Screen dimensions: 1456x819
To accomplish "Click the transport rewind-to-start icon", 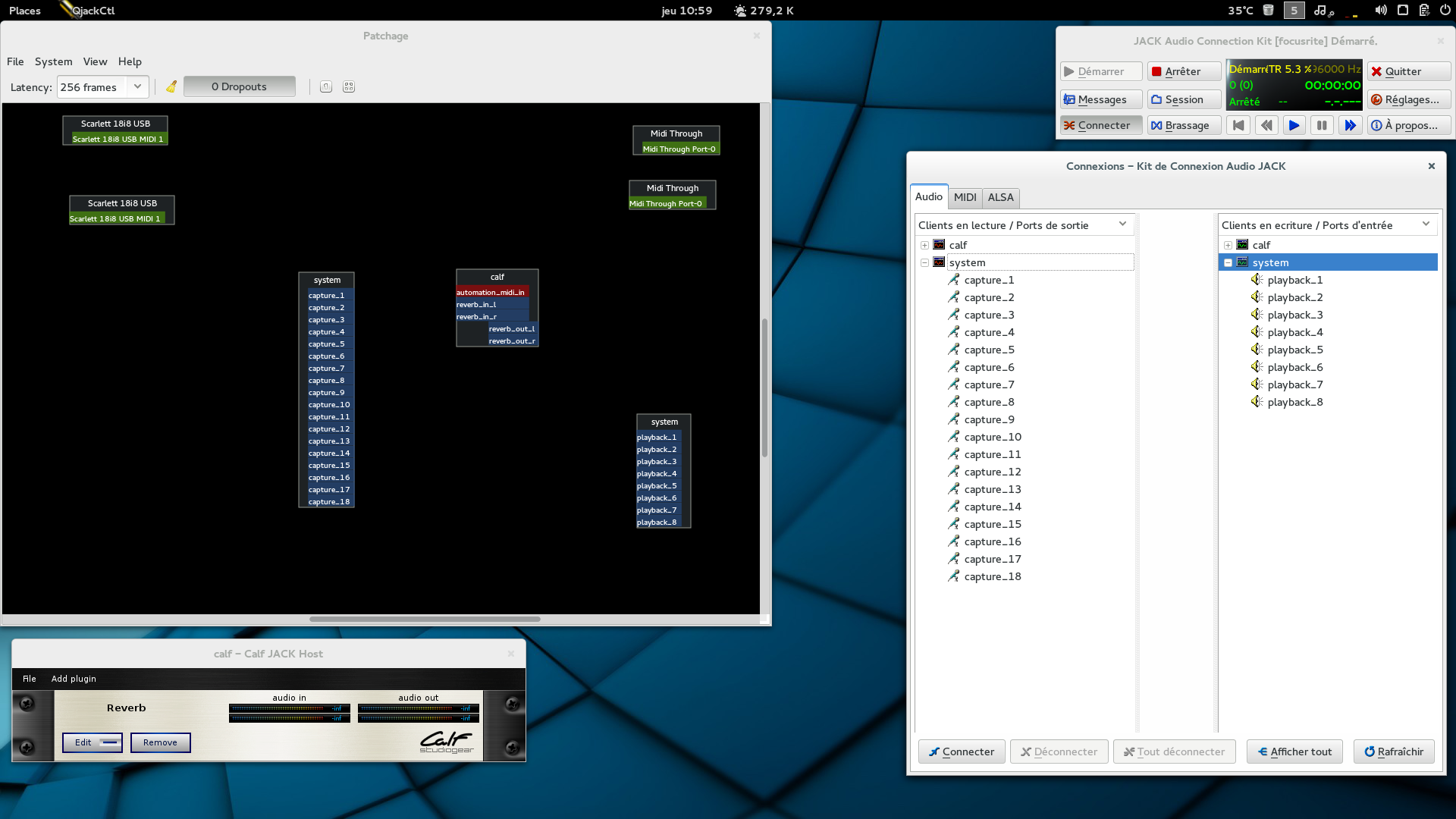I will (1238, 126).
